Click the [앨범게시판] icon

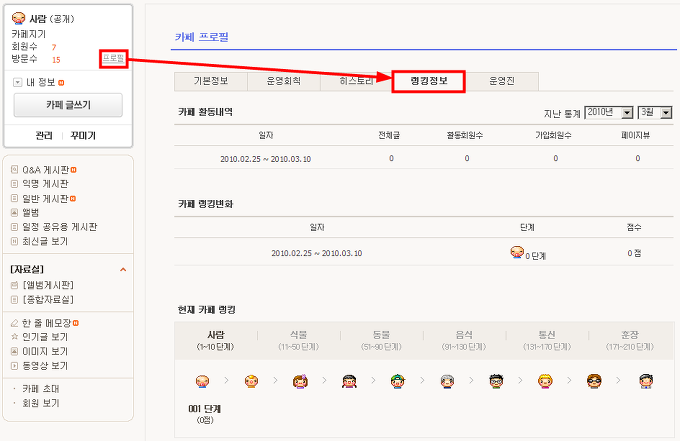click(x=14, y=285)
